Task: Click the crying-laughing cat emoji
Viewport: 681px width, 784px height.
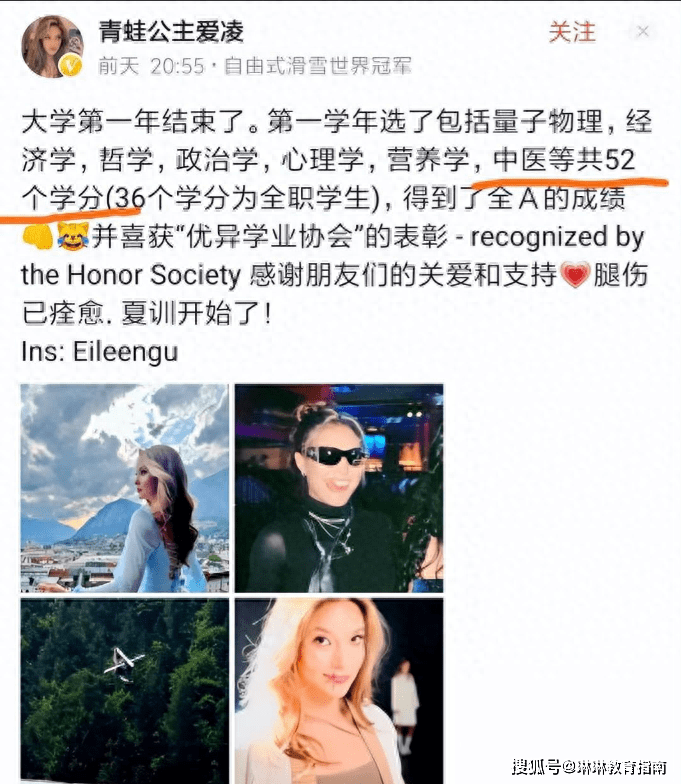Action: tap(73, 236)
